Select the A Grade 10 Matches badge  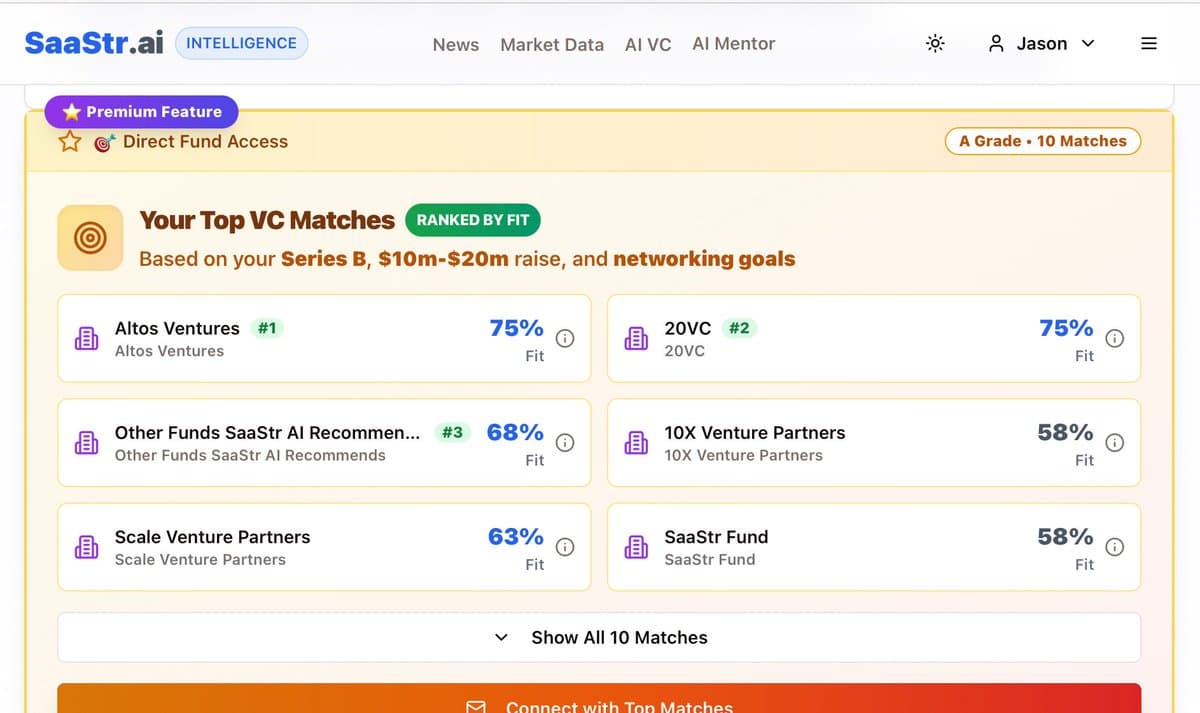click(x=1043, y=141)
